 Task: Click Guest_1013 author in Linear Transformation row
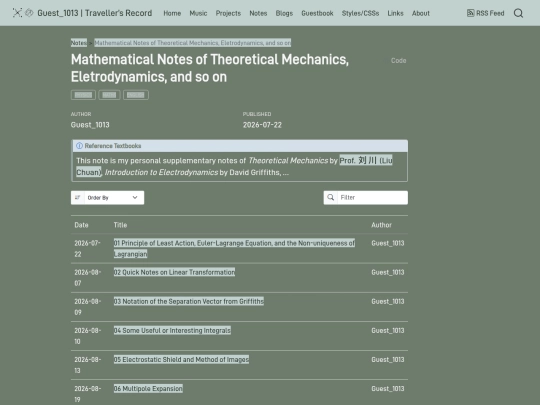pyautogui.click(x=388, y=272)
